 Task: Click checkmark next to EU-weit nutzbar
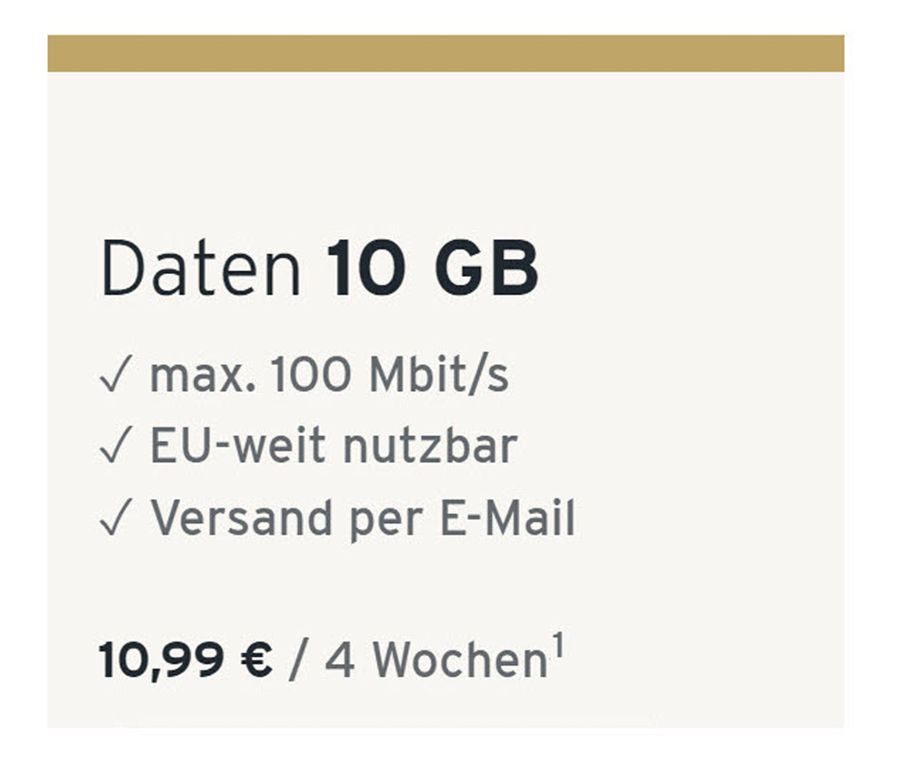click(x=116, y=445)
